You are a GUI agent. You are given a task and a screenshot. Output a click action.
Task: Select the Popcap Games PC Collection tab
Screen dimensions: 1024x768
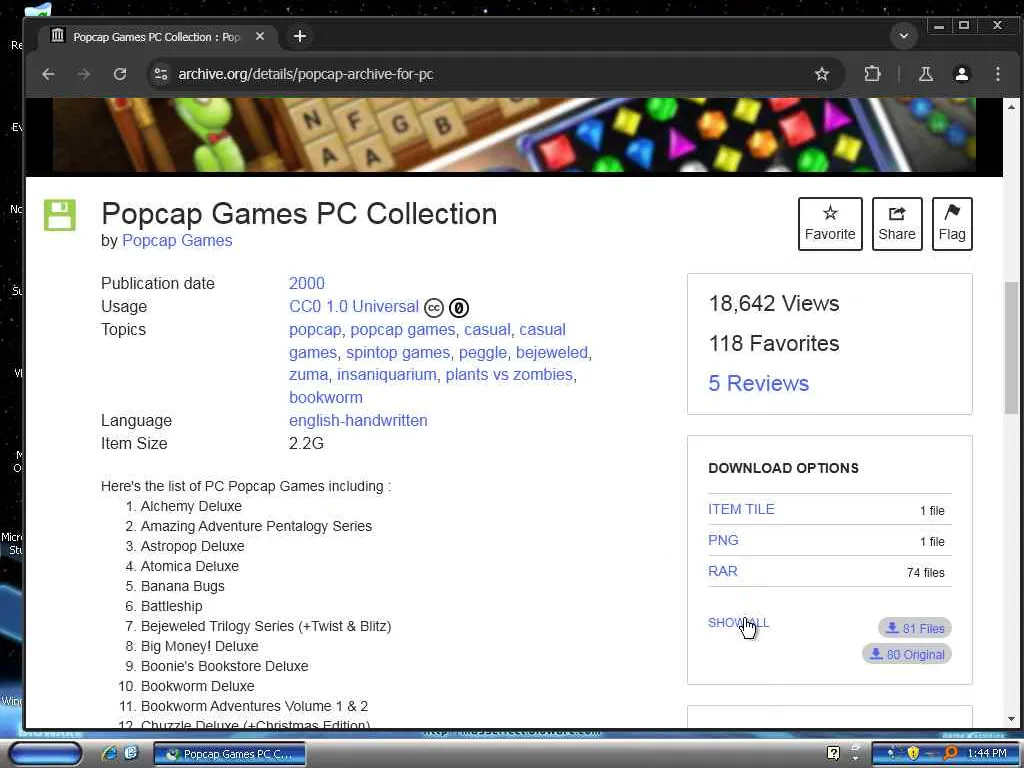coord(157,37)
